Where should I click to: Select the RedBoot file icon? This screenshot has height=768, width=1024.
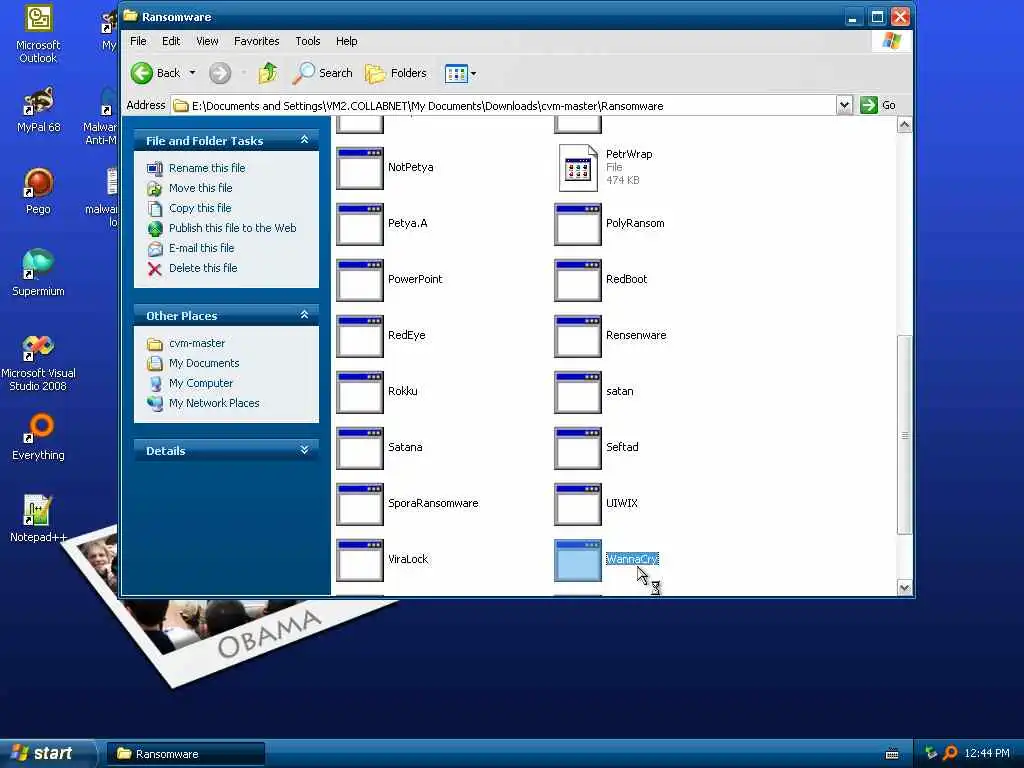tap(578, 280)
